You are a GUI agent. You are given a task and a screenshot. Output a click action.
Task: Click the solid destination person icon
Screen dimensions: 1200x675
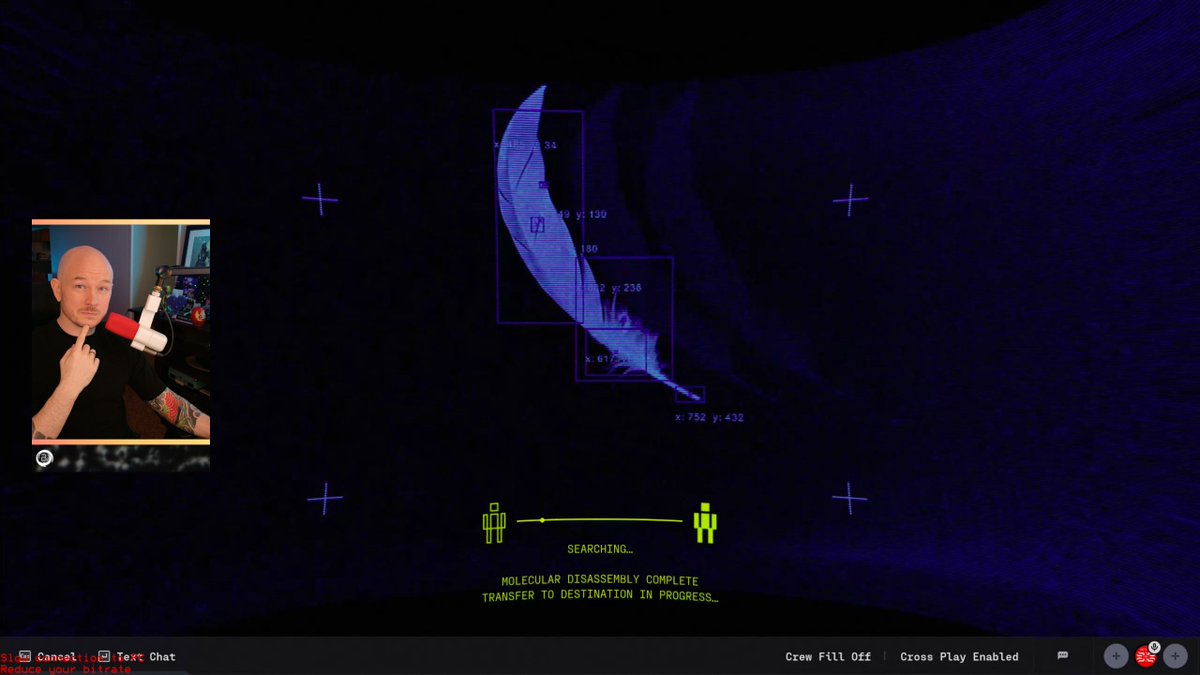pyautogui.click(x=706, y=523)
